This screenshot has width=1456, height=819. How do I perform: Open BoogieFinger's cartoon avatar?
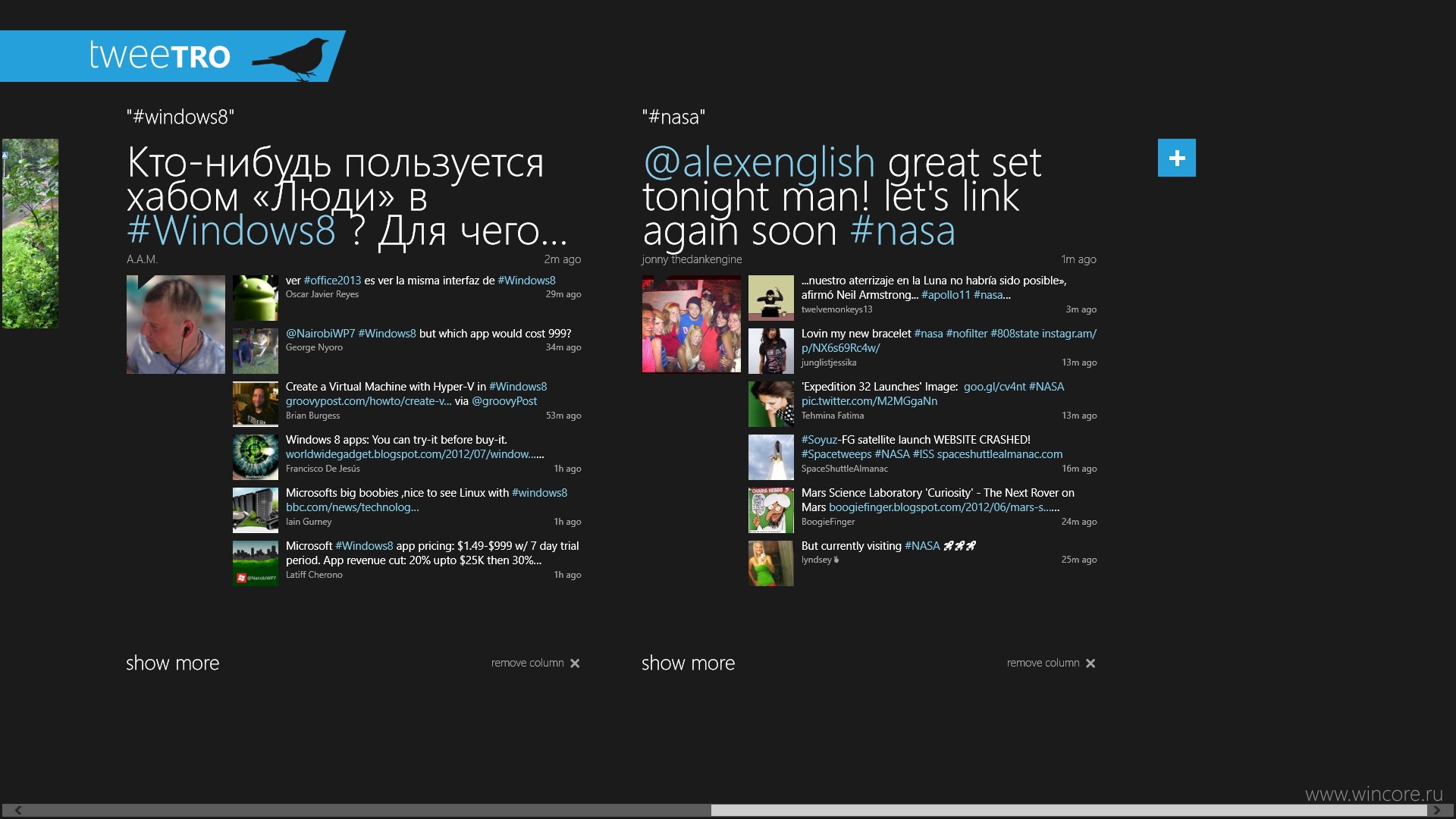[x=771, y=510]
